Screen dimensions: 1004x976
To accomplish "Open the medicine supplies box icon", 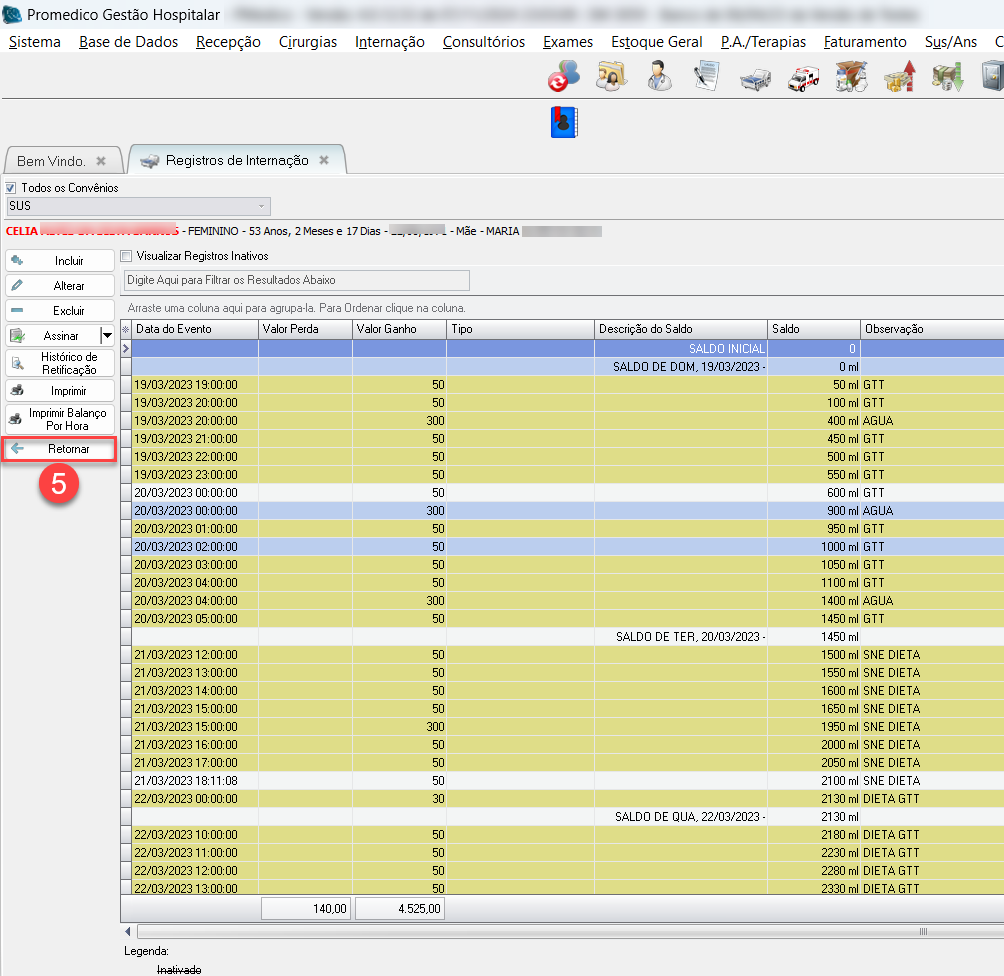I will (x=851, y=77).
